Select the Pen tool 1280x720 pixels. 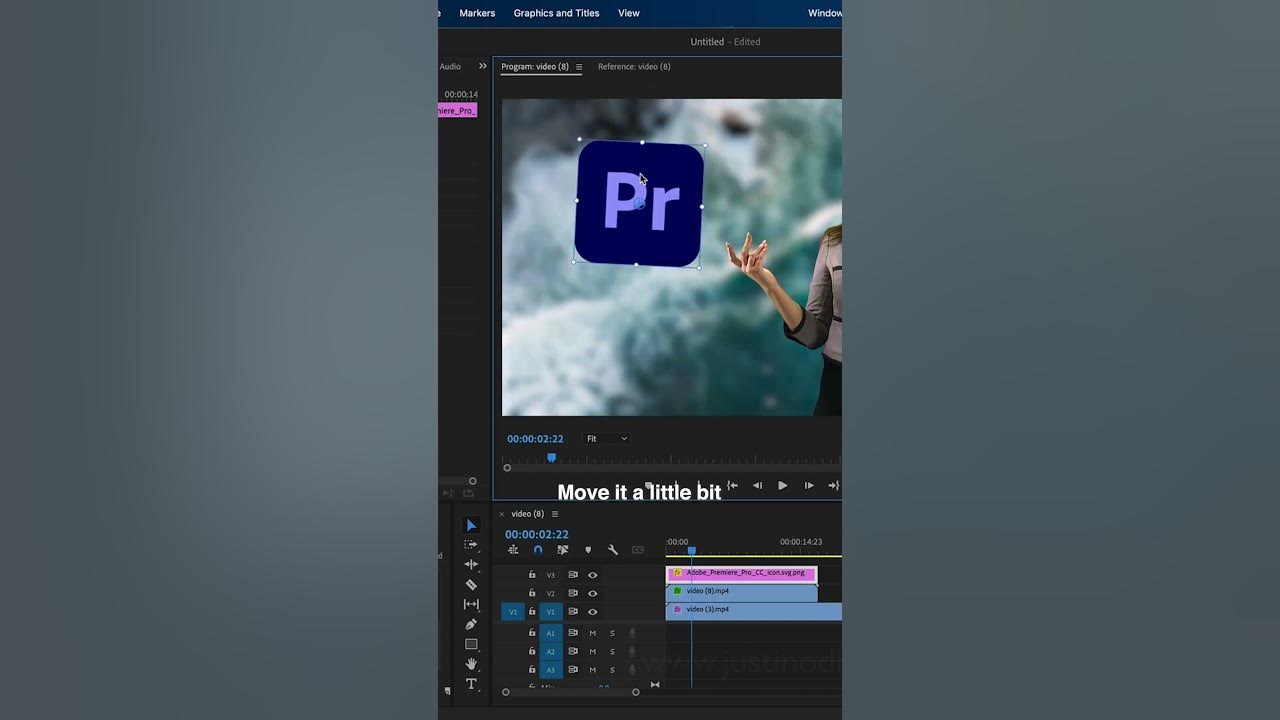[471, 624]
